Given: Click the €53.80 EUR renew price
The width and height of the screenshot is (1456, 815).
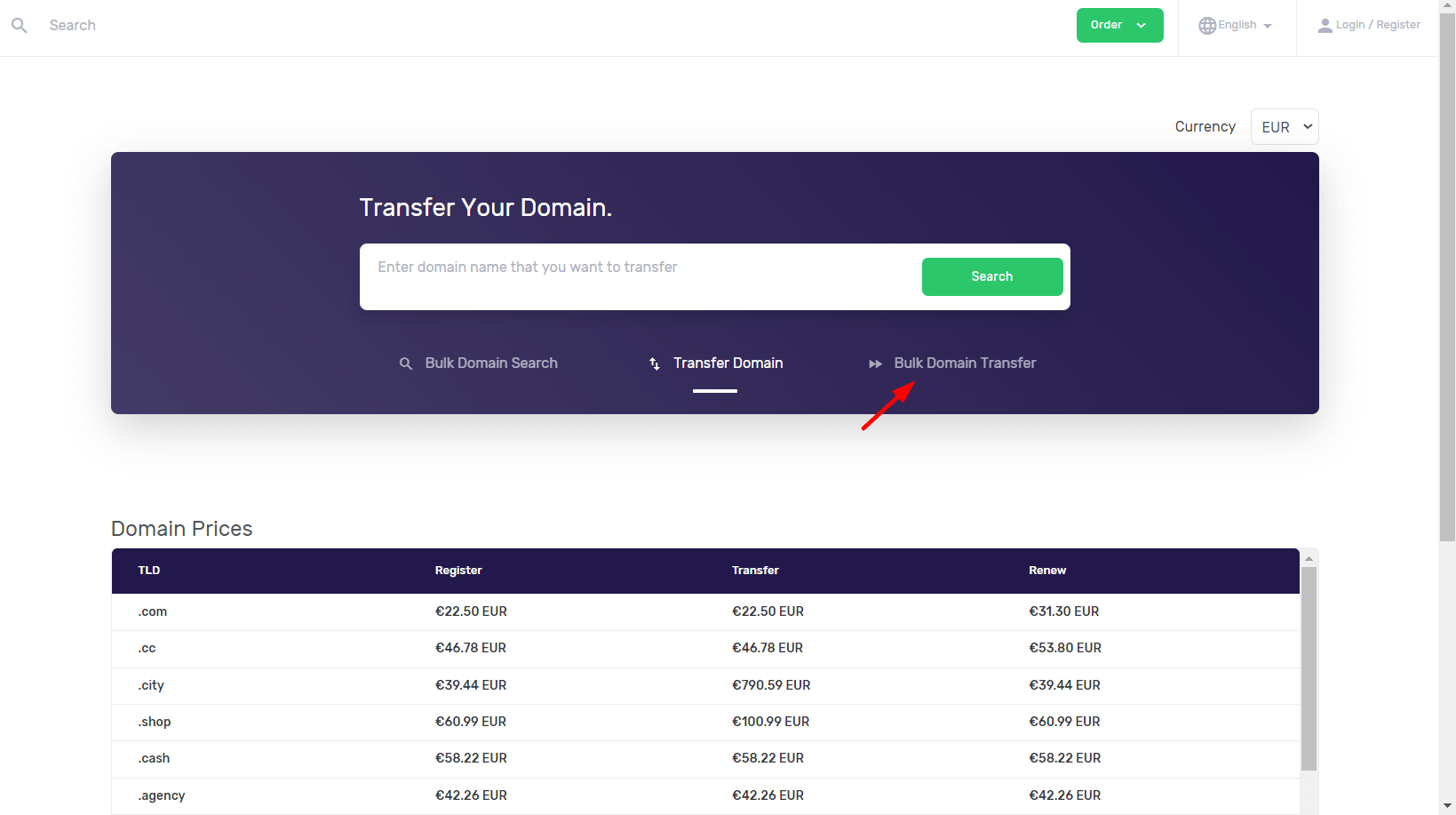Looking at the screenshot, I should click(1065, 648).
